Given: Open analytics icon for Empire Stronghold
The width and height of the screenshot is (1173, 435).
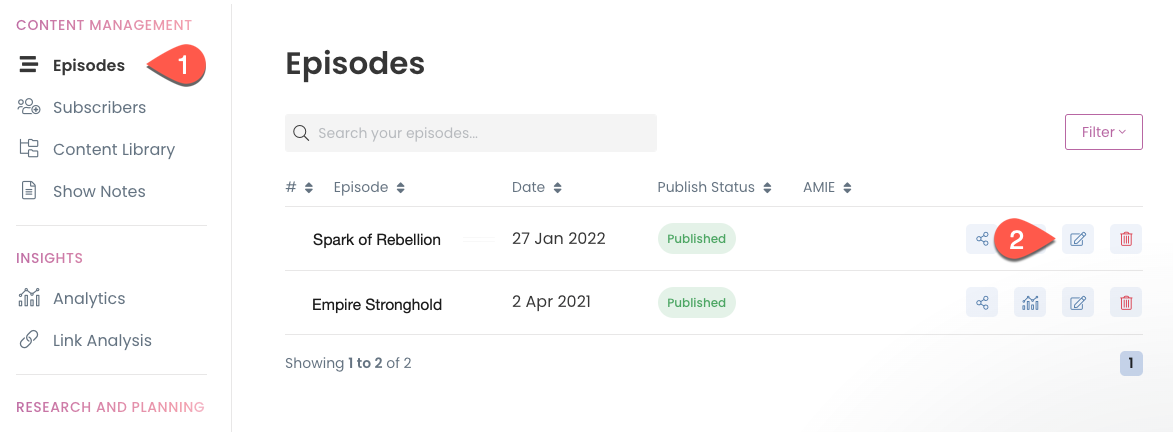Looking at the screenshot, I should click(1030, 303).
